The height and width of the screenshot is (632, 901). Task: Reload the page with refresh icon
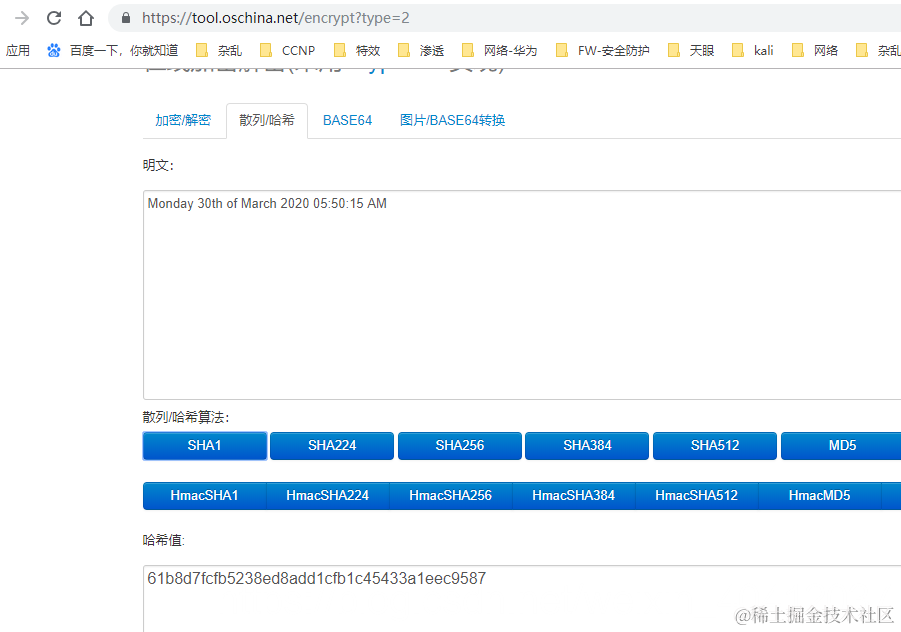(x=54, y=18)
